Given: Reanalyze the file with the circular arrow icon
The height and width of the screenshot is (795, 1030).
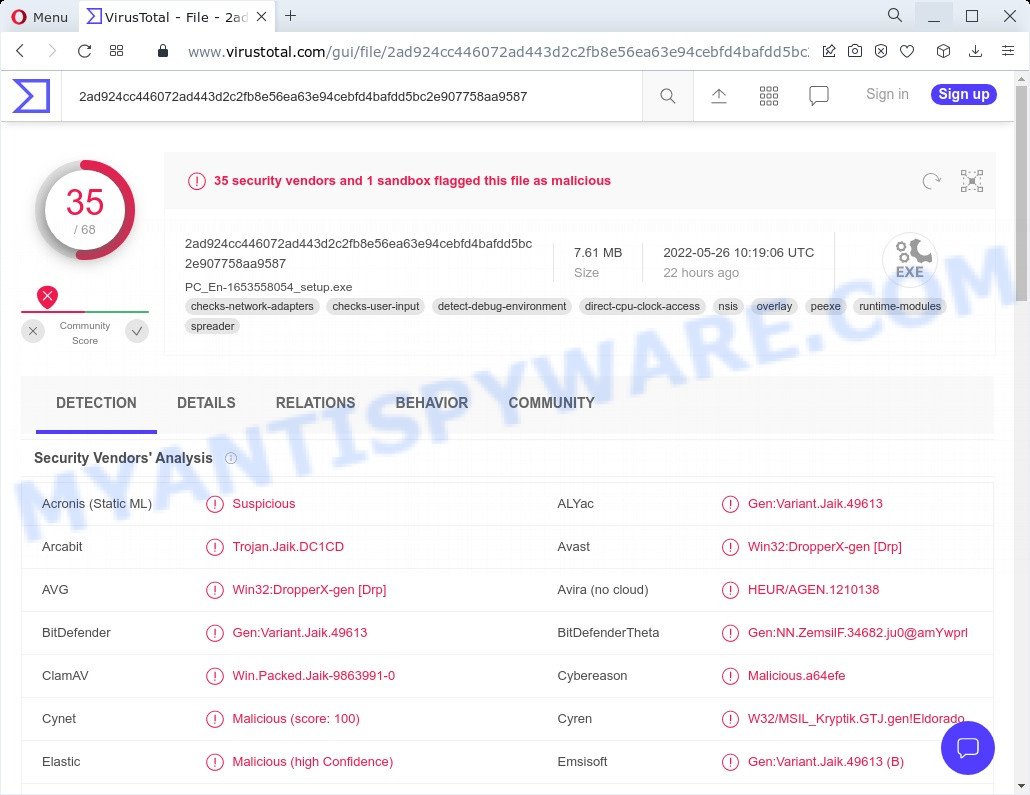Looking at the screenshot, I should 931,181.
